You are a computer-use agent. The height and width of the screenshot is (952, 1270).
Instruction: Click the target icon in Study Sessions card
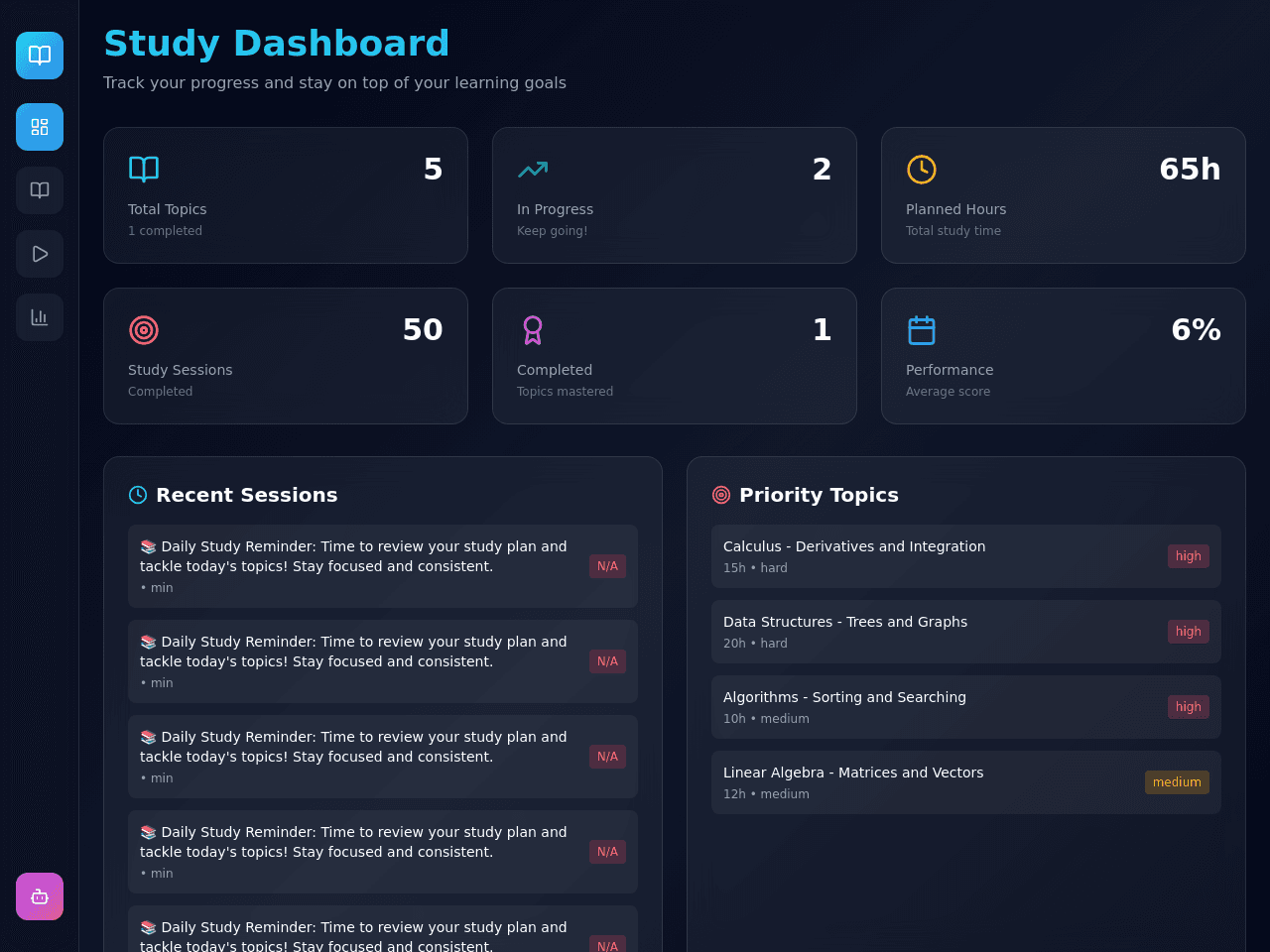144,330
